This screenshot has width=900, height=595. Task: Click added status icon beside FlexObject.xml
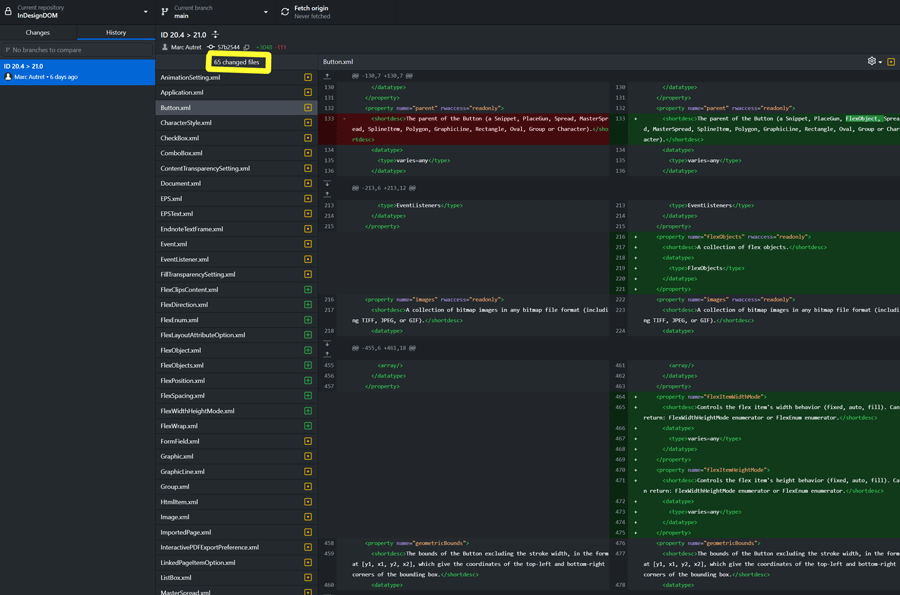tap(308, 351)
